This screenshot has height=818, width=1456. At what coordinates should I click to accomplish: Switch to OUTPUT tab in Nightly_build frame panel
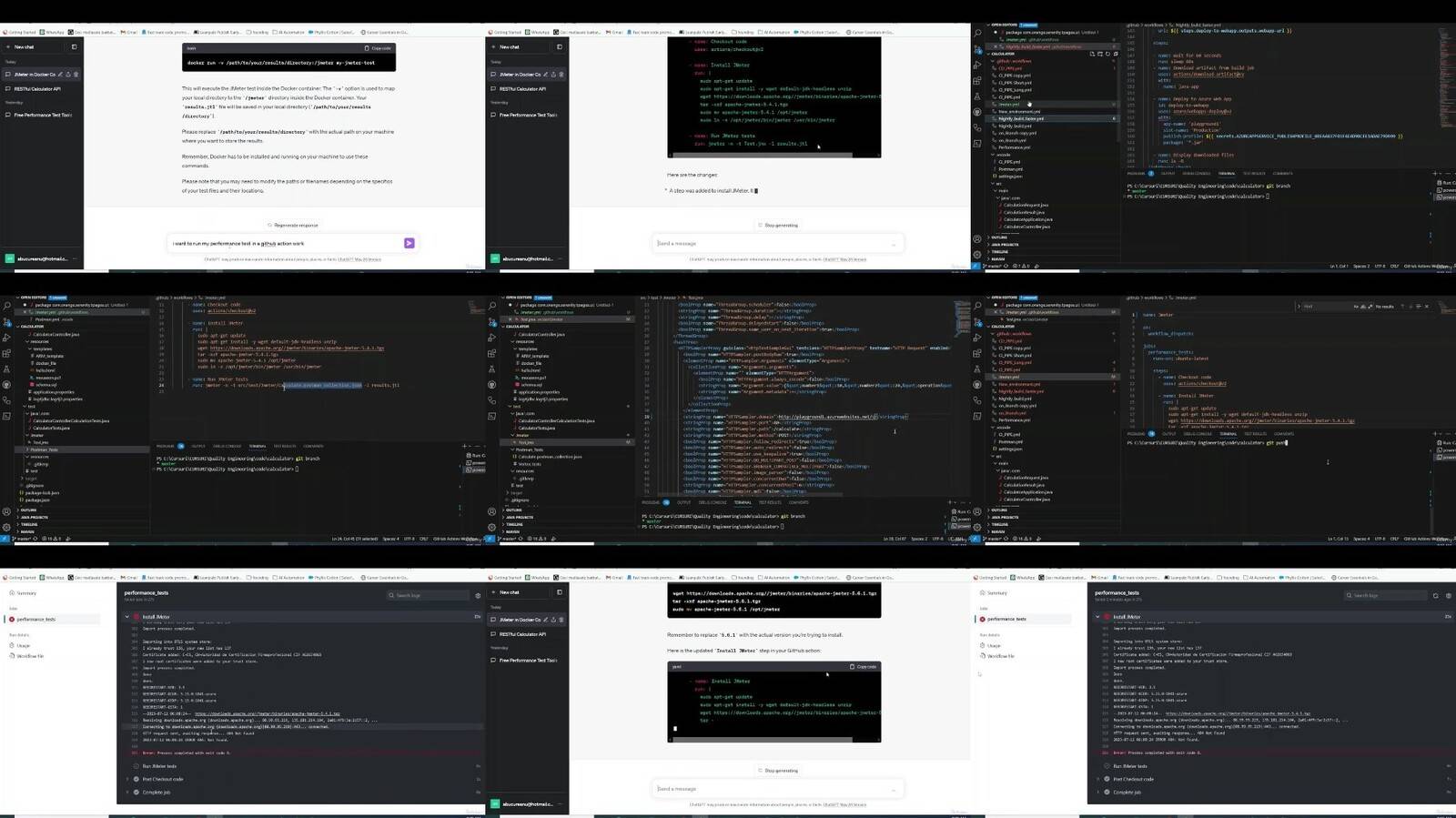(x=1168, y=174)
